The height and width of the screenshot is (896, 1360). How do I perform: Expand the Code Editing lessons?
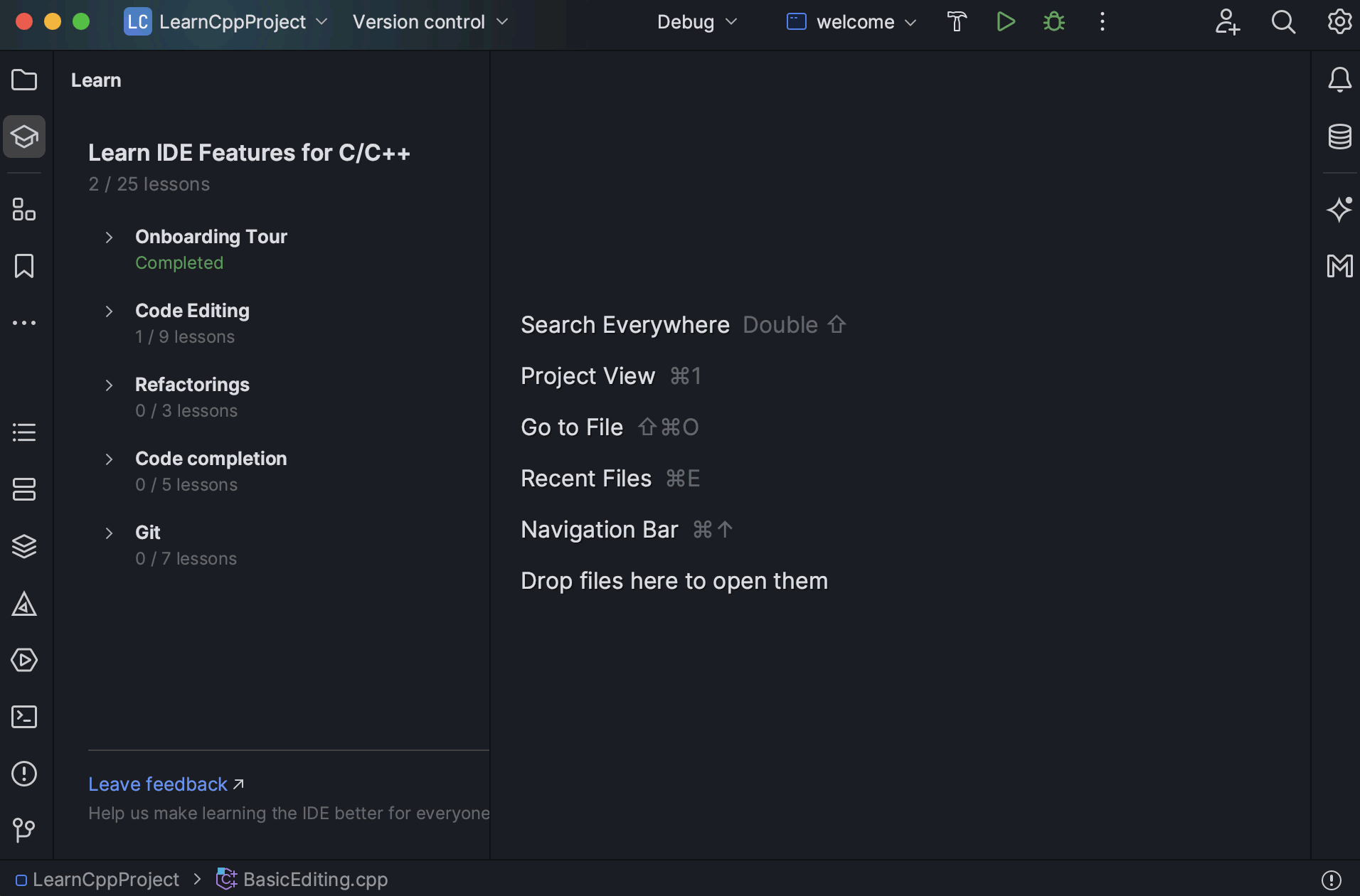click(109, 311)
